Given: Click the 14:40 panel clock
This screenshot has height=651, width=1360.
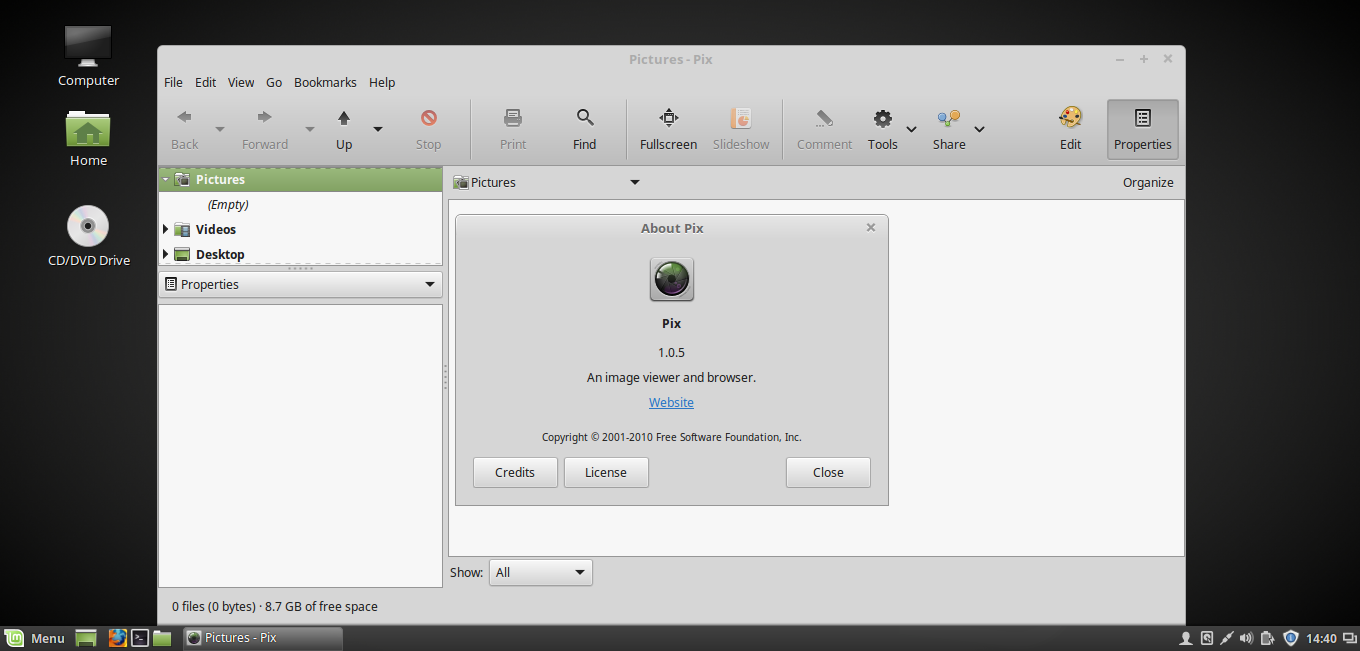Looking at the screenshot, I should click(1322, 638).
